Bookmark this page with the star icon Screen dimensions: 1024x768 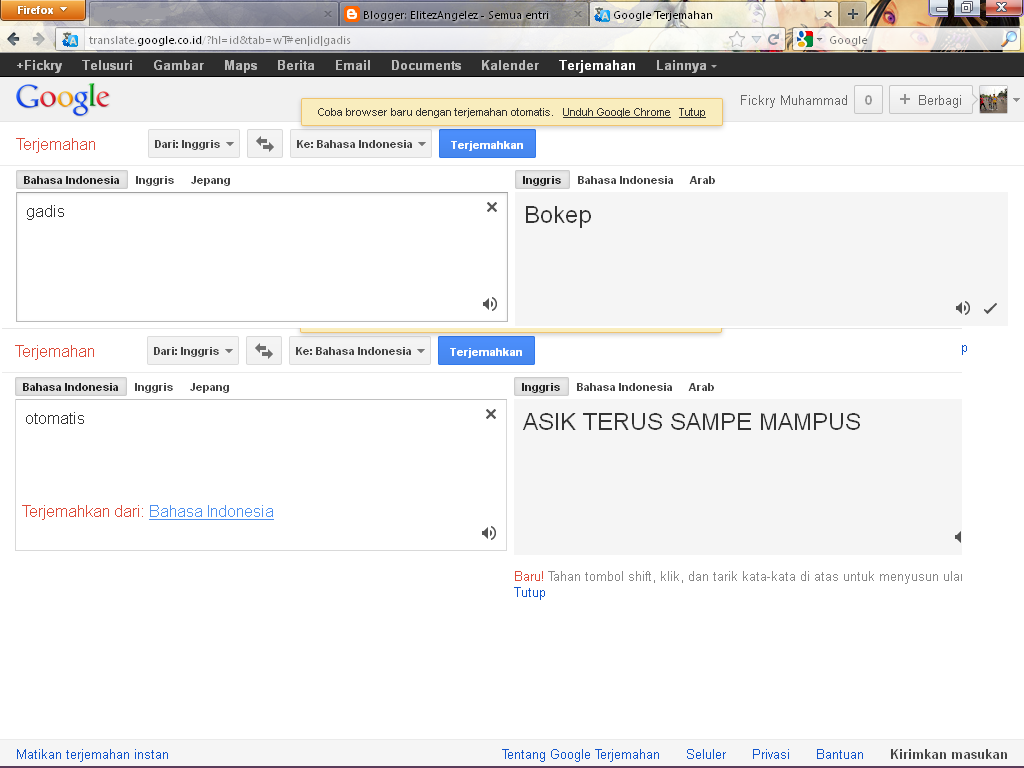[x=737, y=40]
